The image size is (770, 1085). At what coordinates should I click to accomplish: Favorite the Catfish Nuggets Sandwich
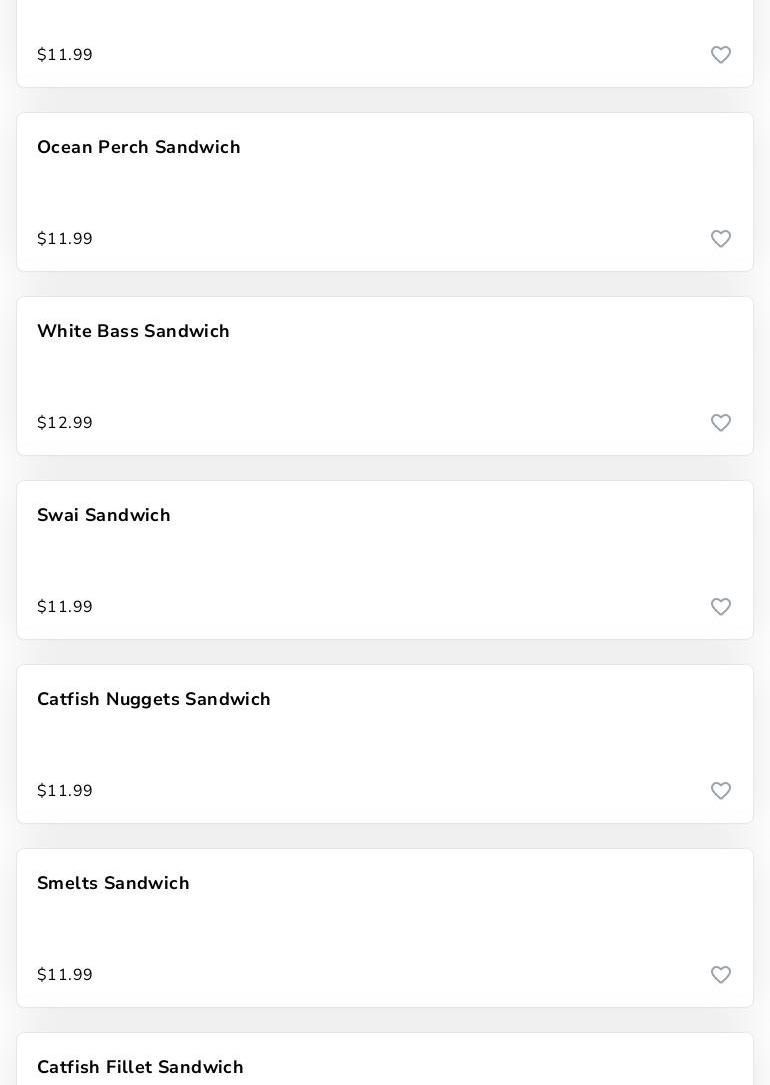pyautogui.click(x=721, y=791)
